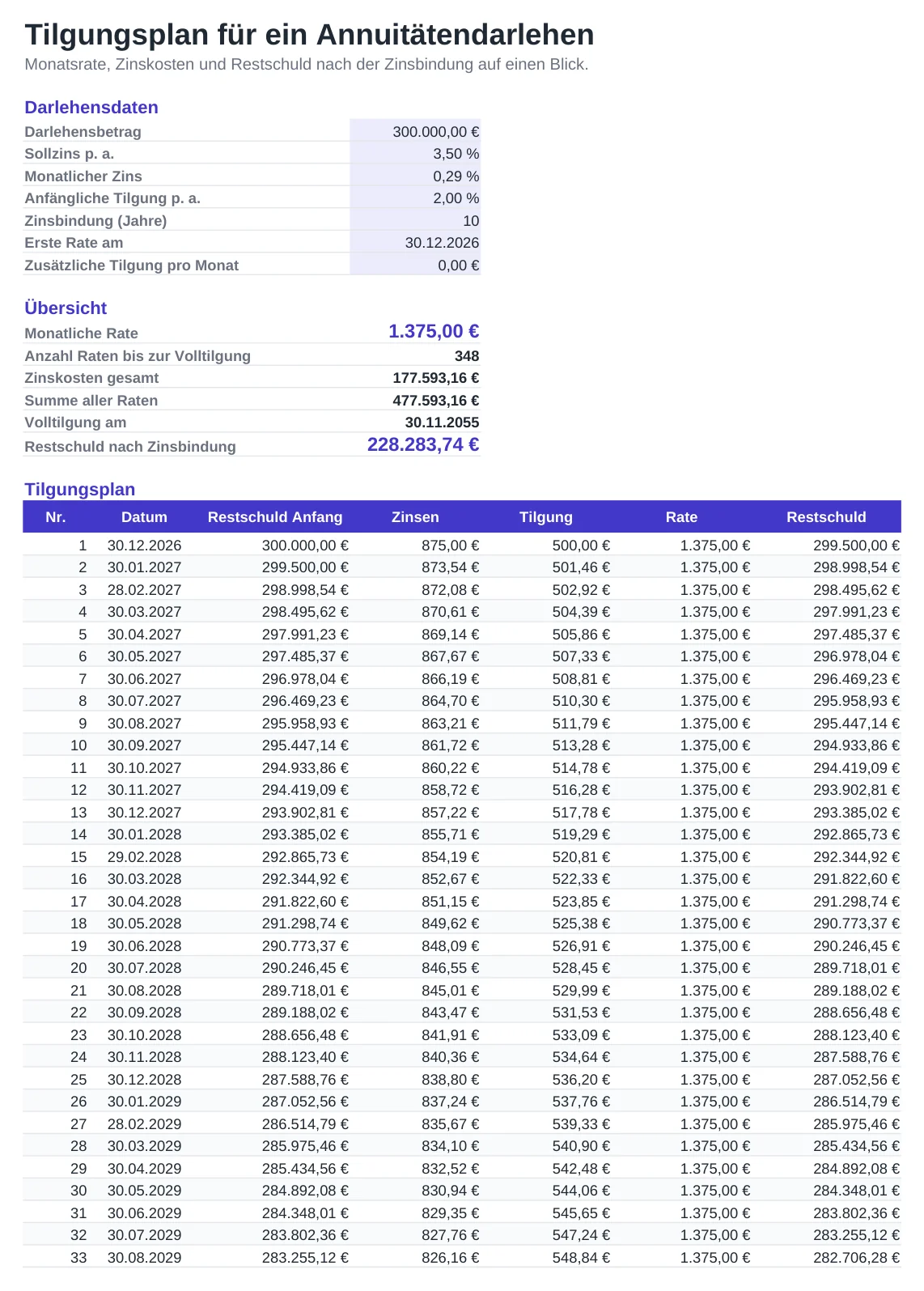Select the Übersicht section heading

coord(66,308)
